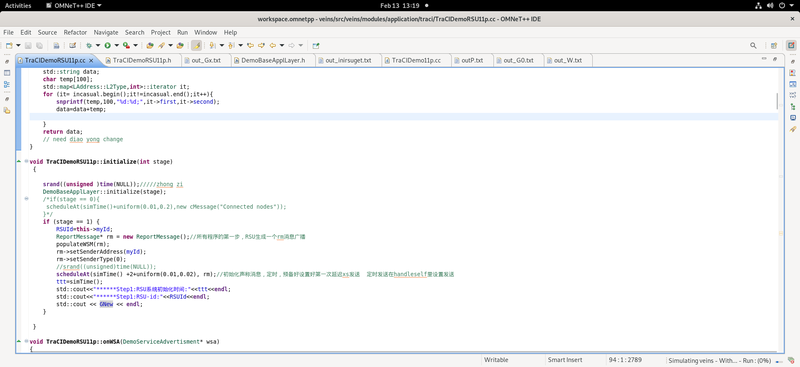
Task: Open the Refactor menu
Action: click(x=75, y=32)
